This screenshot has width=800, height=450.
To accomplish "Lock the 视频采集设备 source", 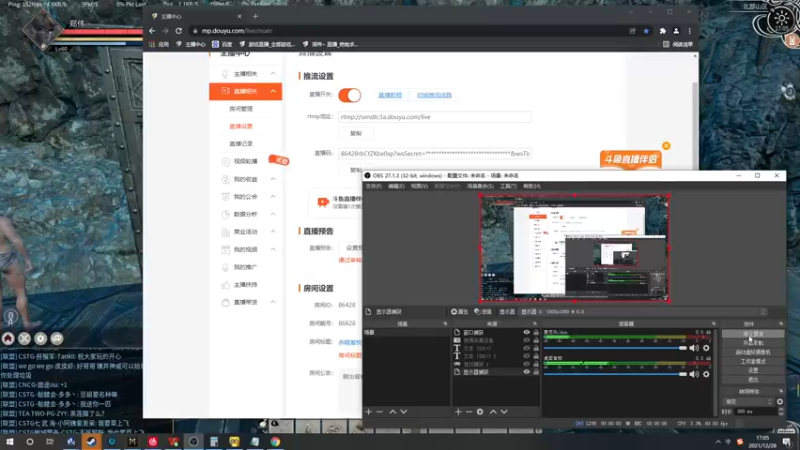I will [x=536, y=340].
